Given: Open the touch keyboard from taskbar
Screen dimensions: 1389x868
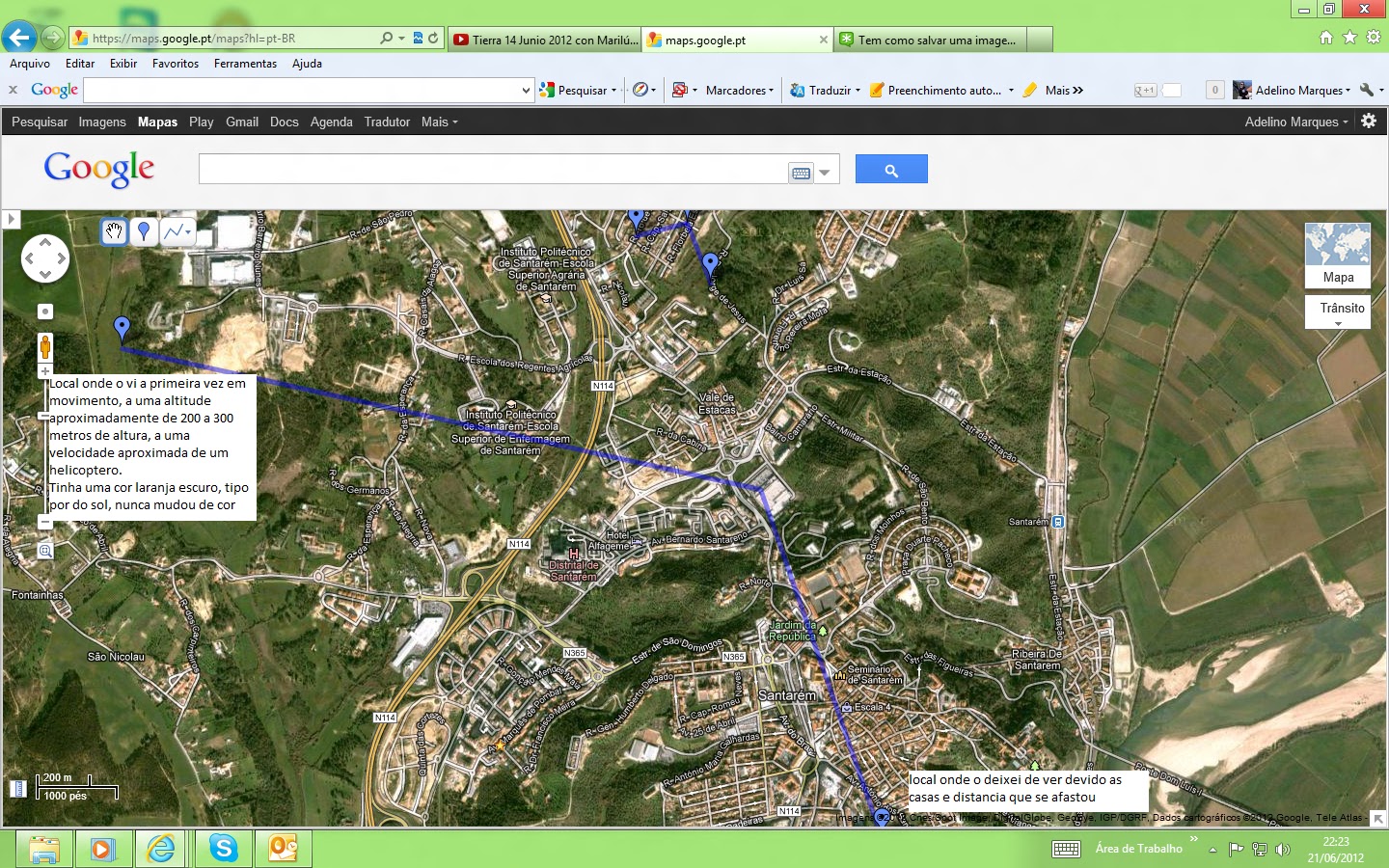Looking at the screenshot, I should (1066, 849).
